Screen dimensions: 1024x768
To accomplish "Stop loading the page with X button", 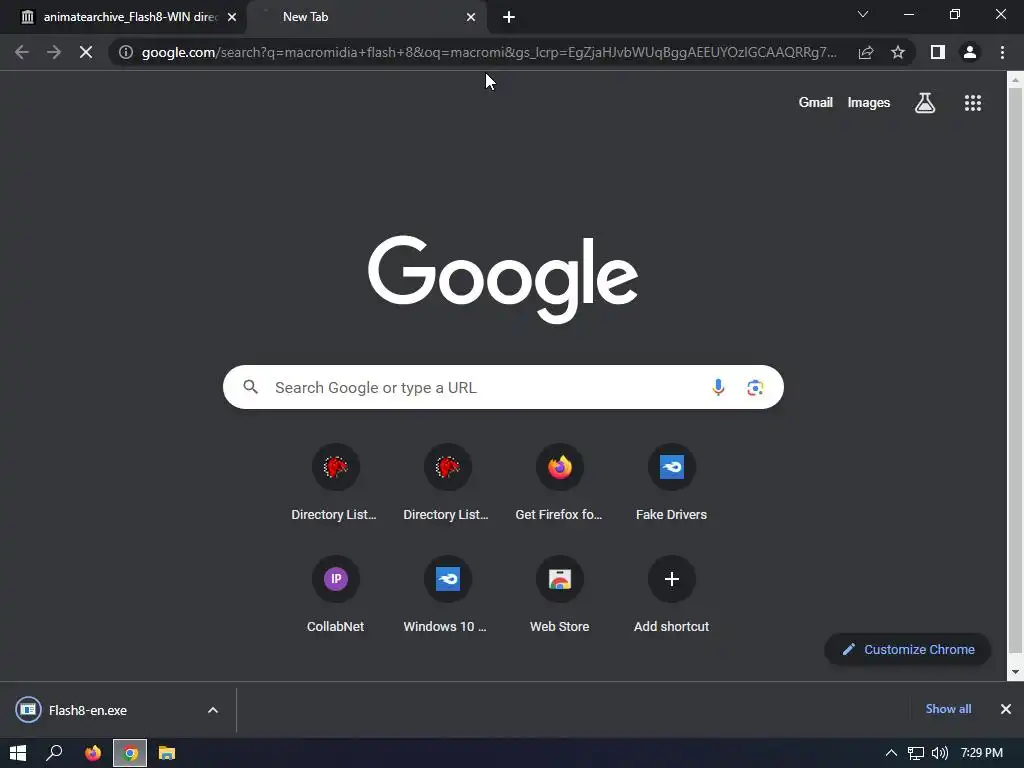I will (x=86, y=52).
